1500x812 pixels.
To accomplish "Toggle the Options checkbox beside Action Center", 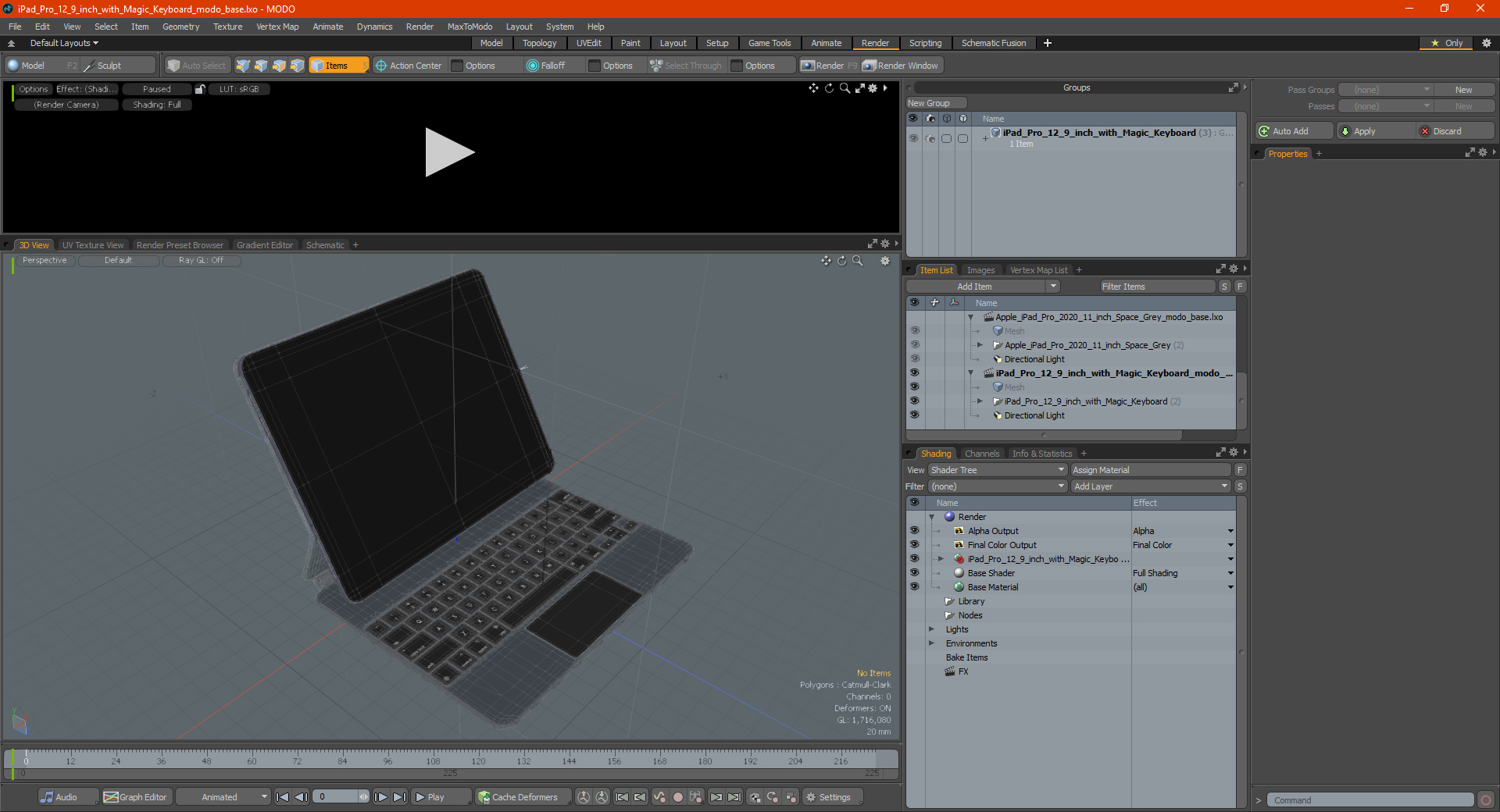I will (x=458, y=66).
